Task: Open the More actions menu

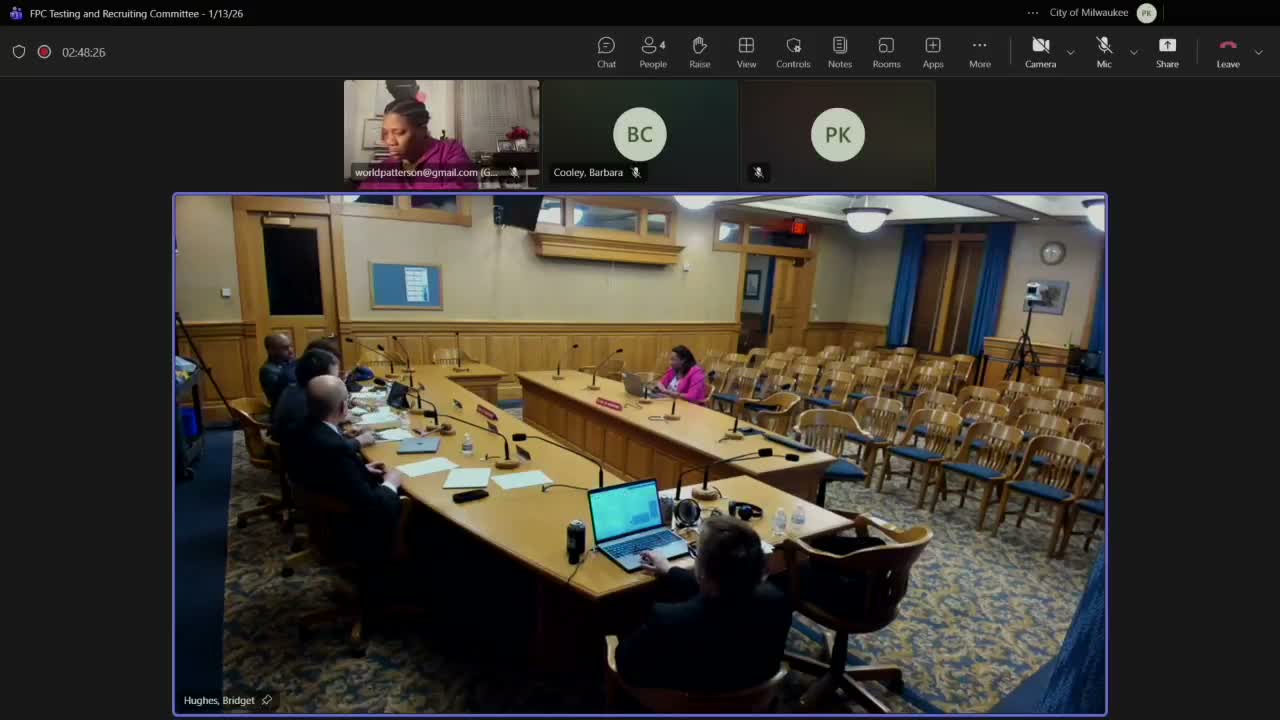Action: coord(979,51)
